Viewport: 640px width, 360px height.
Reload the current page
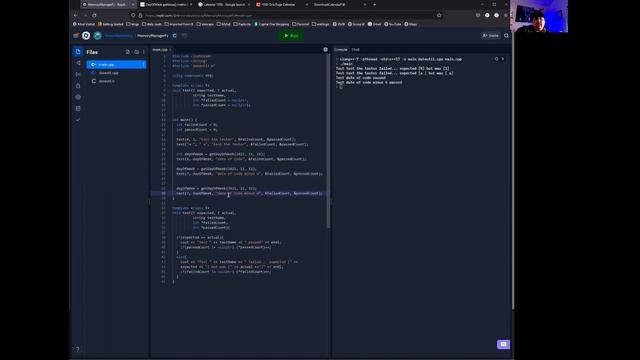coord(94,16)
